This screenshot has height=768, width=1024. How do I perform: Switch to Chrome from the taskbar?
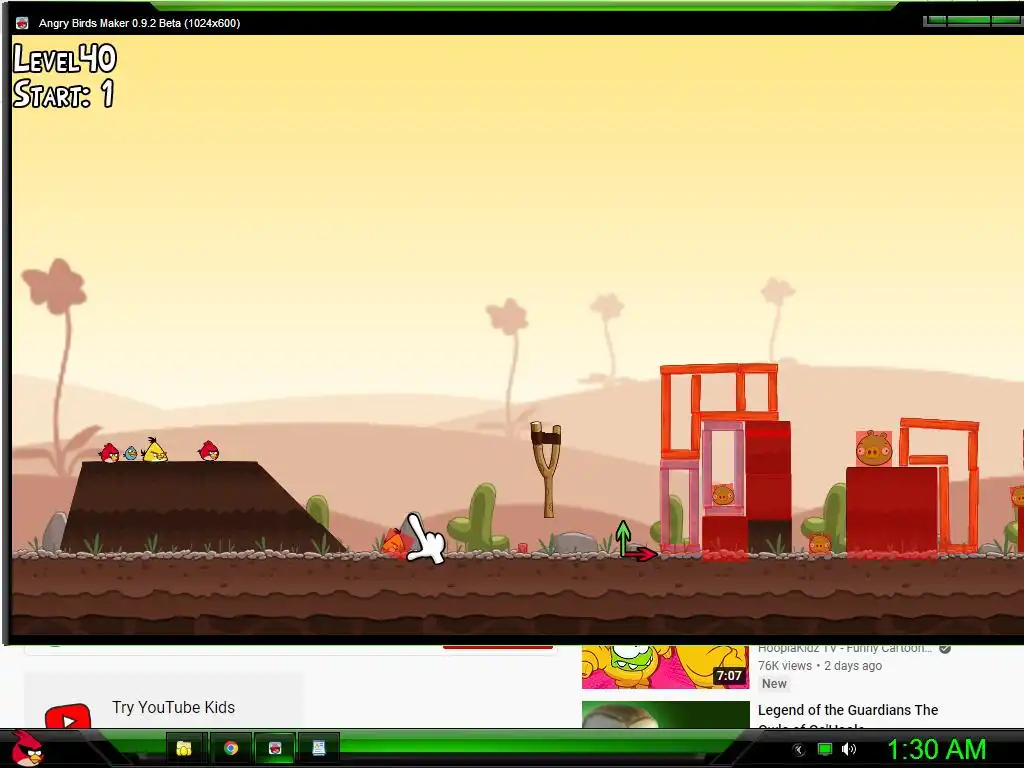click(x=231, y=748)
